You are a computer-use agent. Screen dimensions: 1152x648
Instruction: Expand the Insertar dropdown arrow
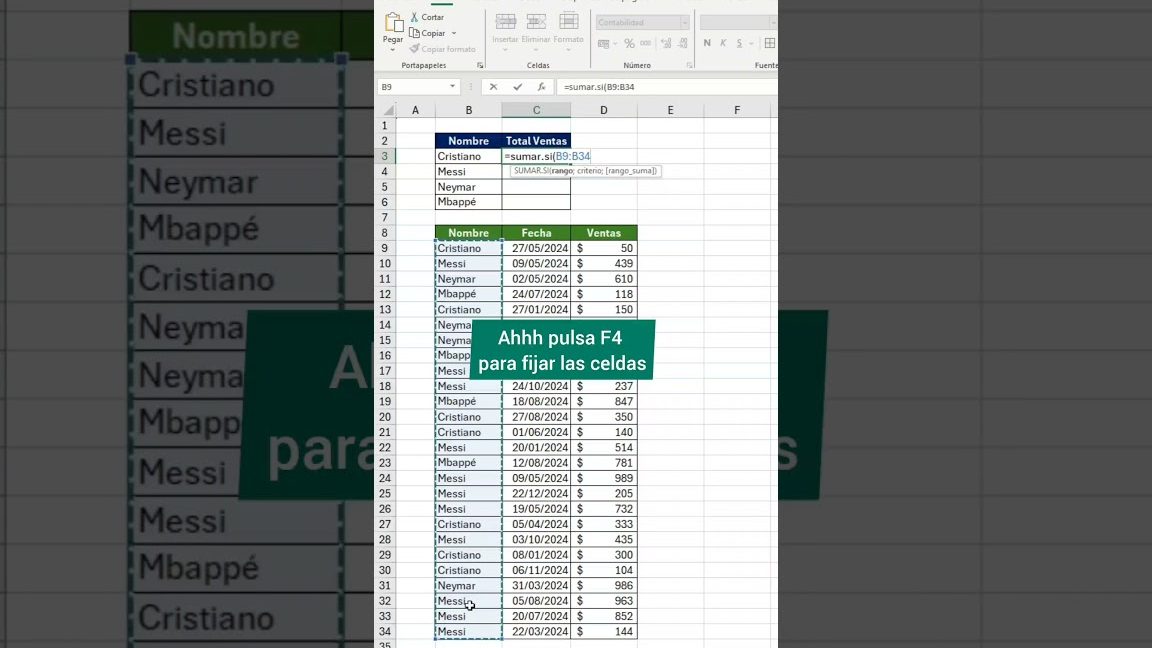pos(505,50)
